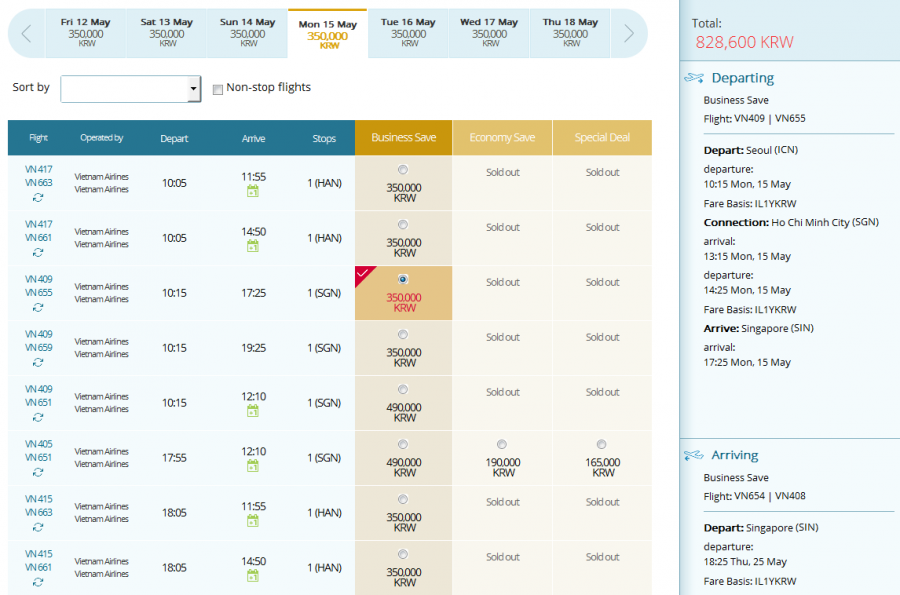
Task: Click refresh icon under VN 409 VN 655
Action: (39, 308)
